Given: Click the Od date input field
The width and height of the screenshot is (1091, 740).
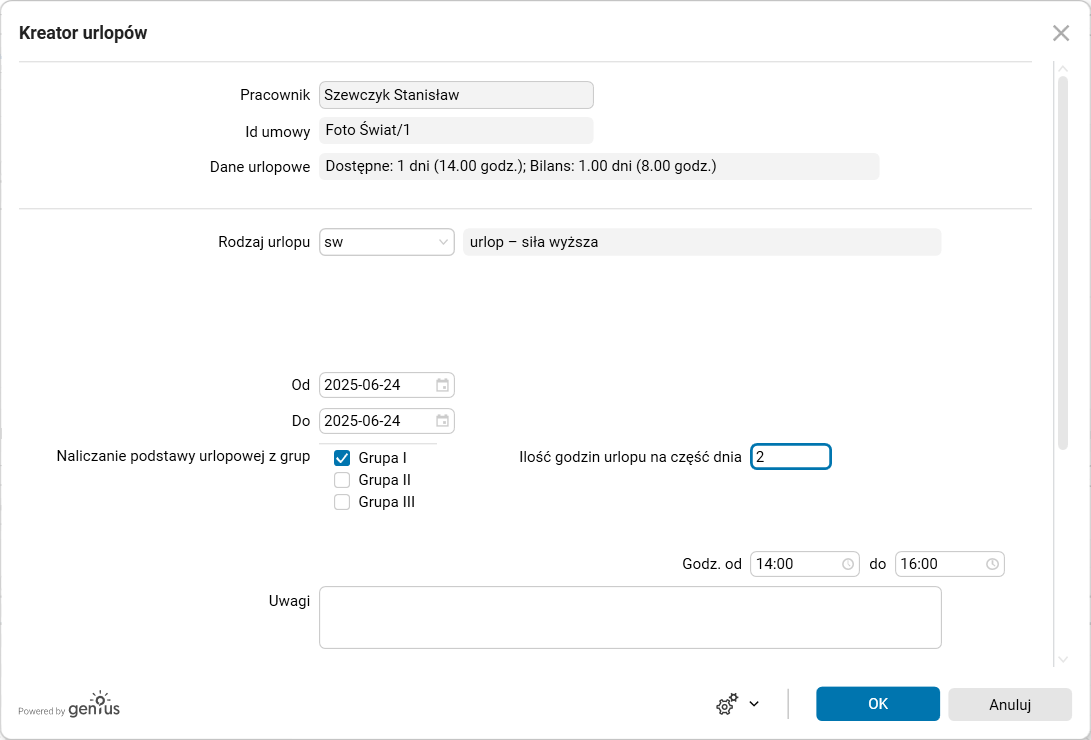Looking at the screenshot, I should (376, 385).
